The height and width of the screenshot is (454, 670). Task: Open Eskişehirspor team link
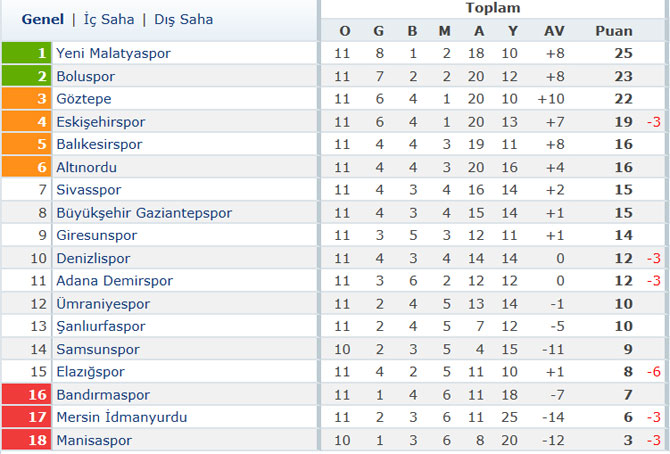coord(101,122)
